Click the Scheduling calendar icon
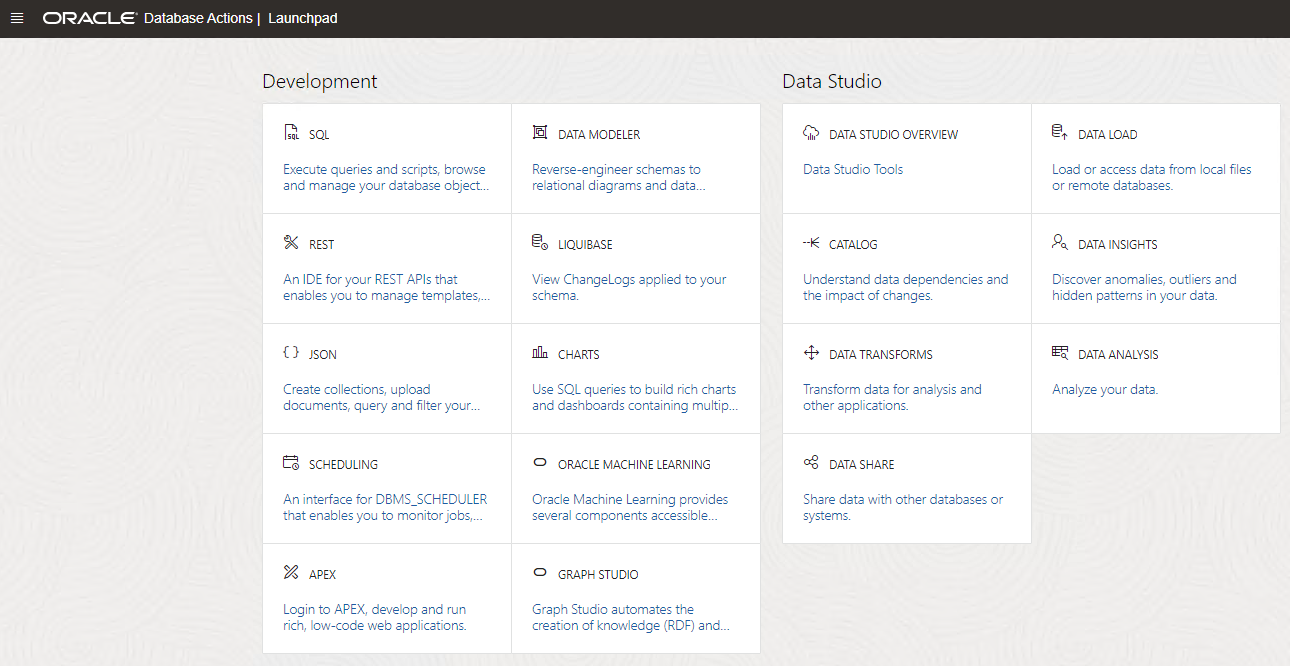Image resolution: width=1290 pixels, height=666 pixels. pyautogui.click(x=291, y=463)
